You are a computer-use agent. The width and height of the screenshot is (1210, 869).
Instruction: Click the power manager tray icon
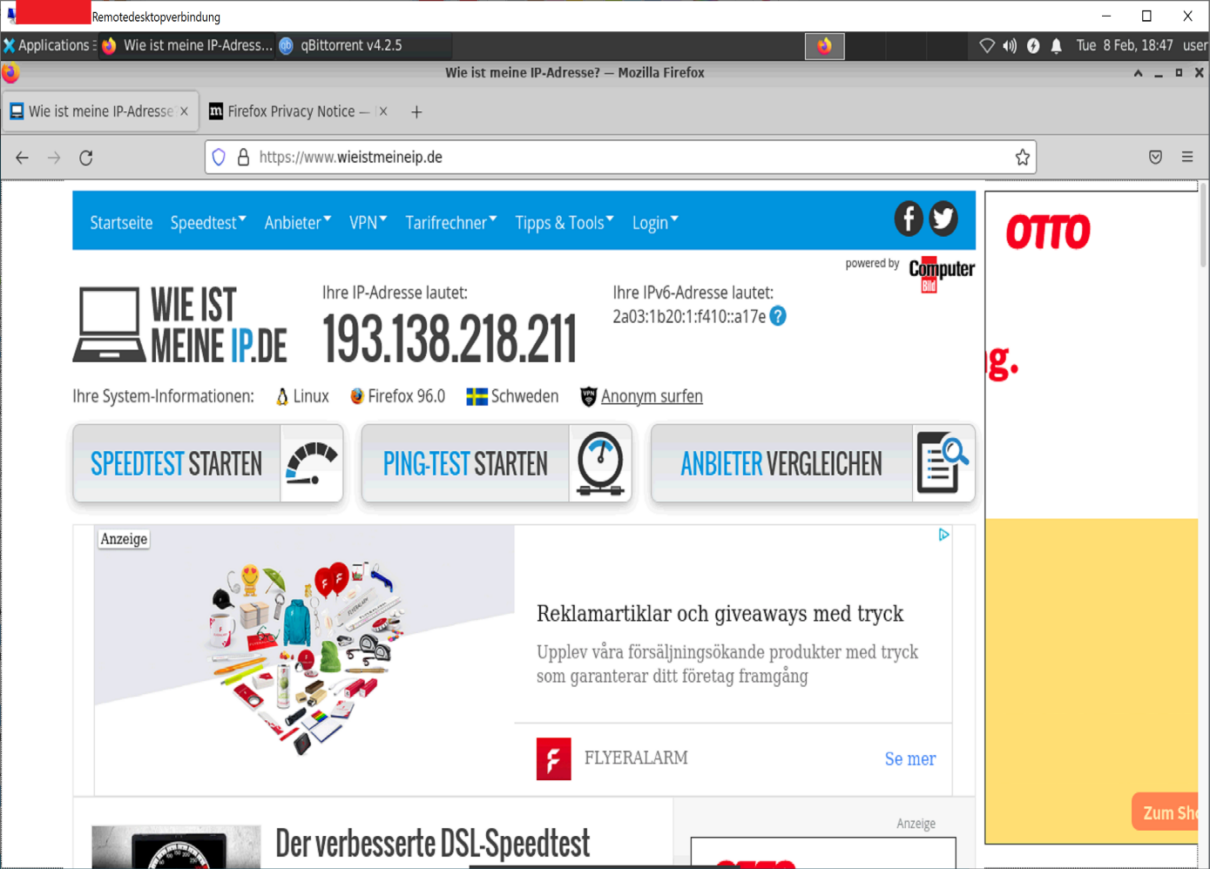[x=1033, y=45]
